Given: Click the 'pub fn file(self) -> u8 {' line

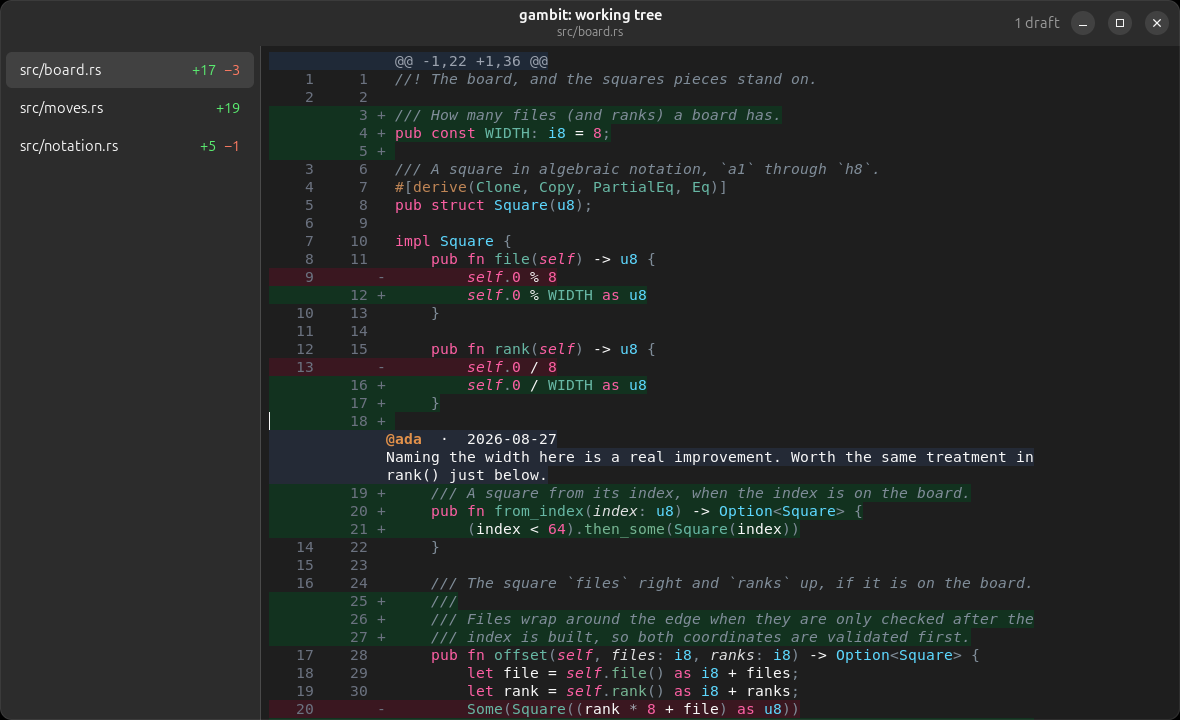Looking at the screenshot, I should 543,260.
